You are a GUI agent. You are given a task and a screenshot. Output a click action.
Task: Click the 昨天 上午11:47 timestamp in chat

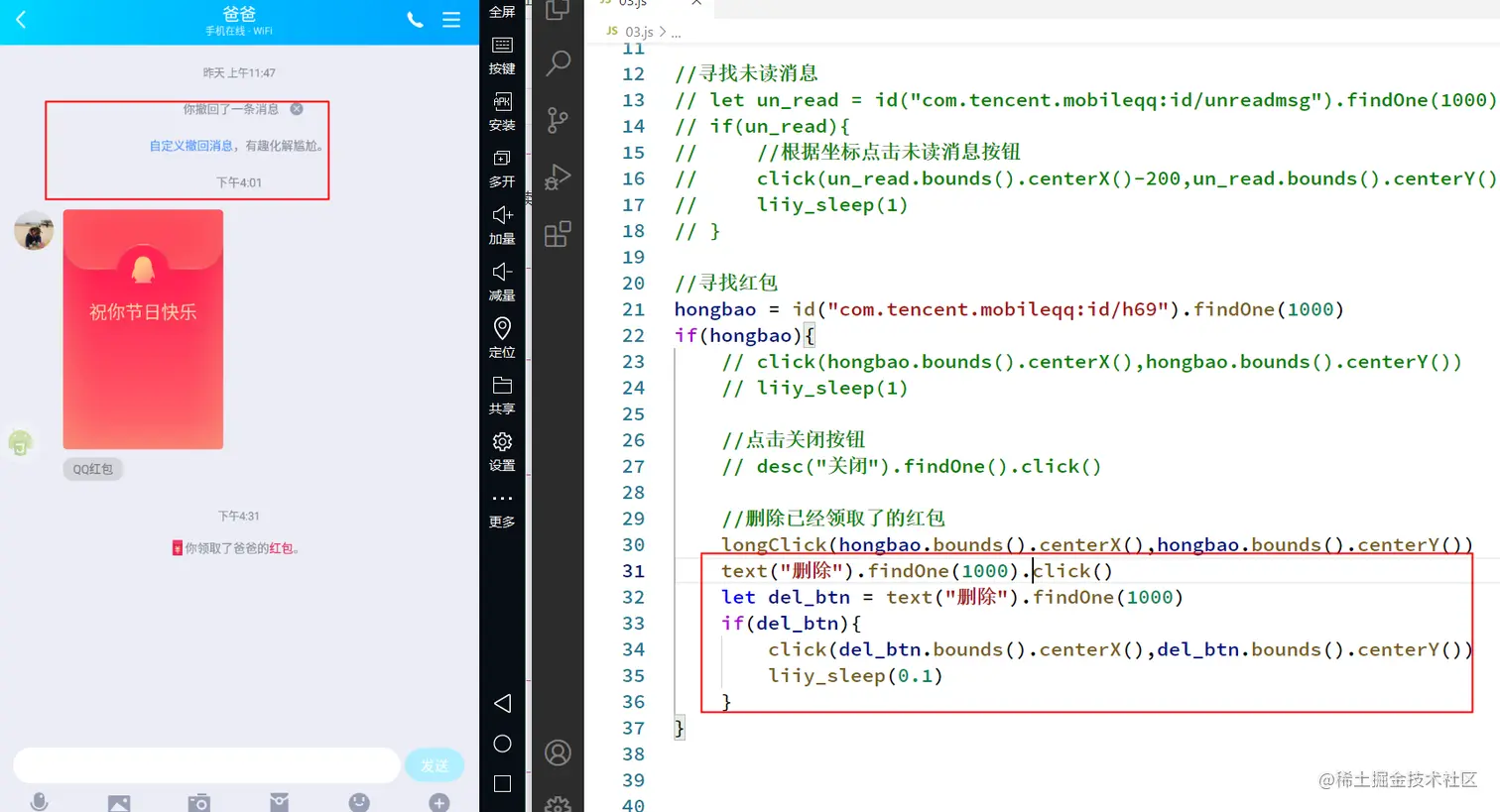pyautogui.click(x=239, y=73)
